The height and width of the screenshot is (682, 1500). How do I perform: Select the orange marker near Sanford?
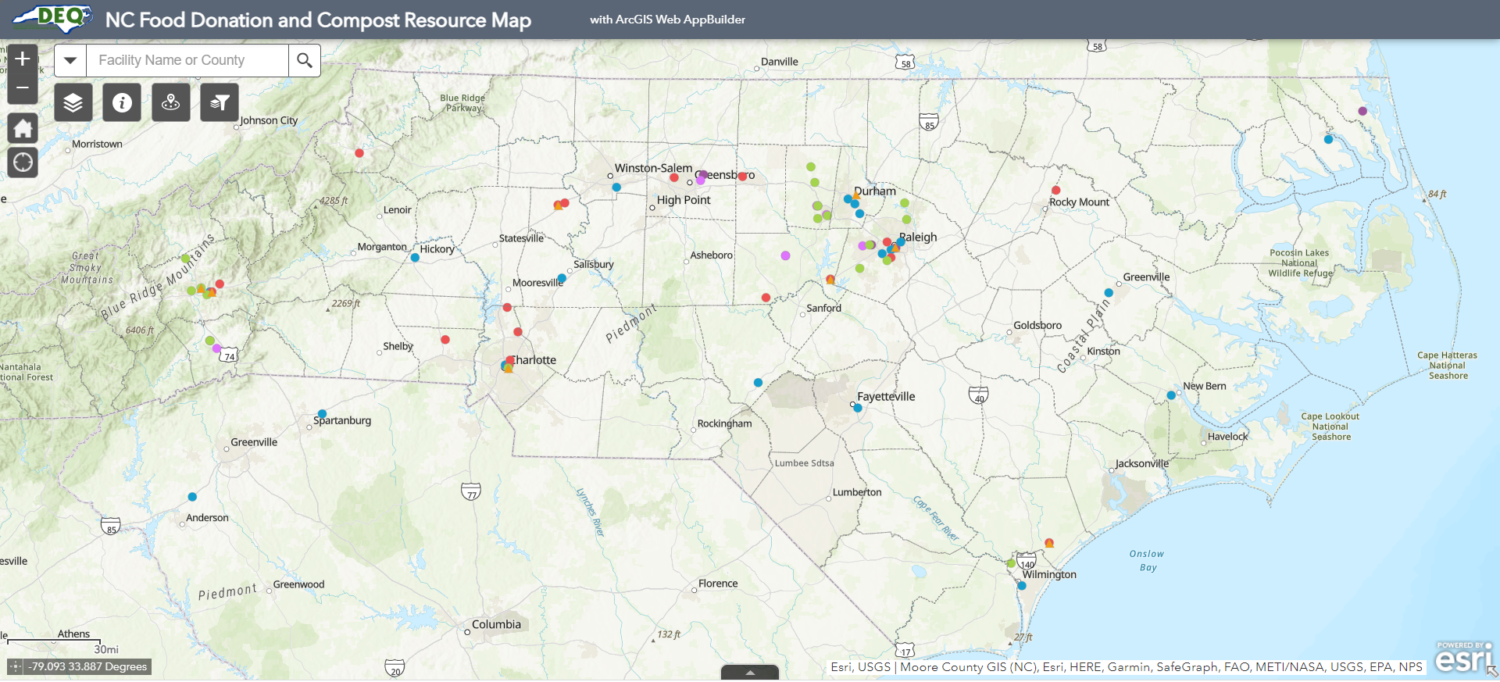(830, 281)
